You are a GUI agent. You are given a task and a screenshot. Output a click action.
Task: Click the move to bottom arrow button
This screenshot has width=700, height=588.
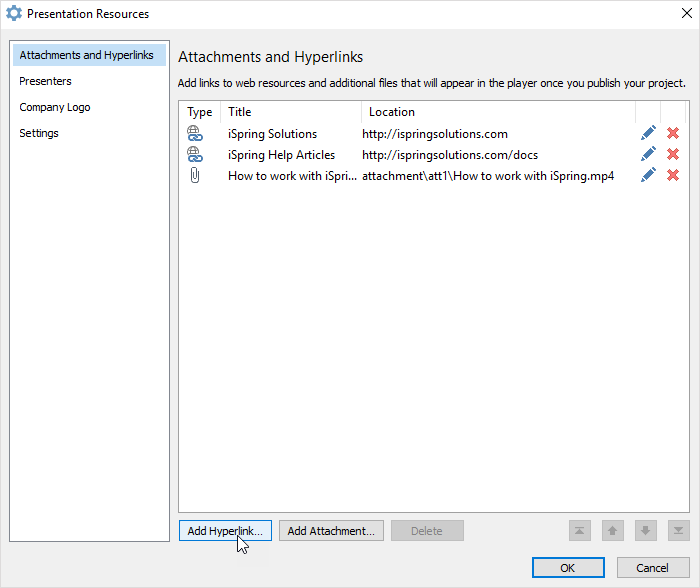pyautogui.click(x=678, y=531)
